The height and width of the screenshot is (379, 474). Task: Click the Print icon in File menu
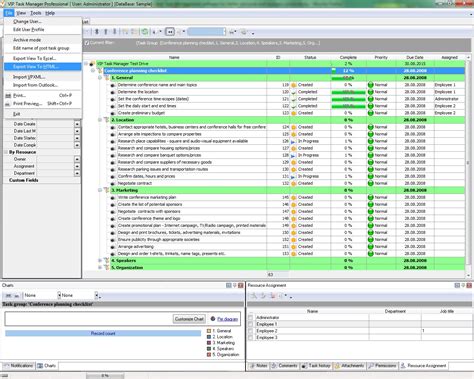pos(8,96)
